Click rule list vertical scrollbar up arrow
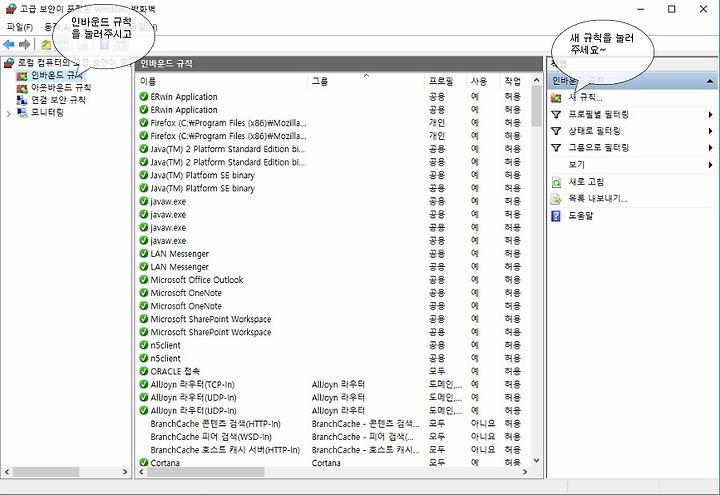The width and height of the screenshot is (720, 495). (536, 80)
